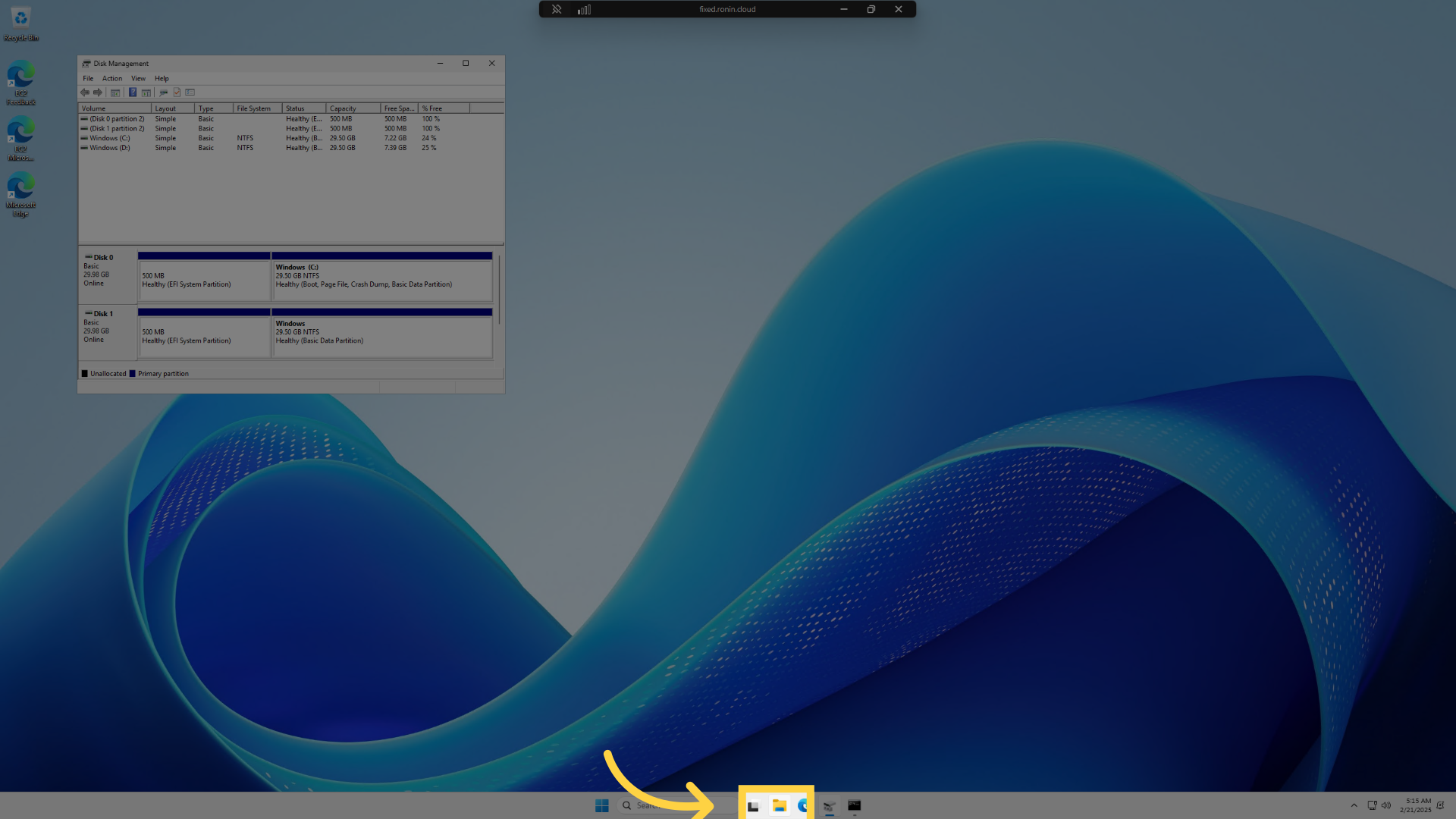
Task: Click the unpin icon on fixed.ronin.cloud bar
Action: point(557,9)
